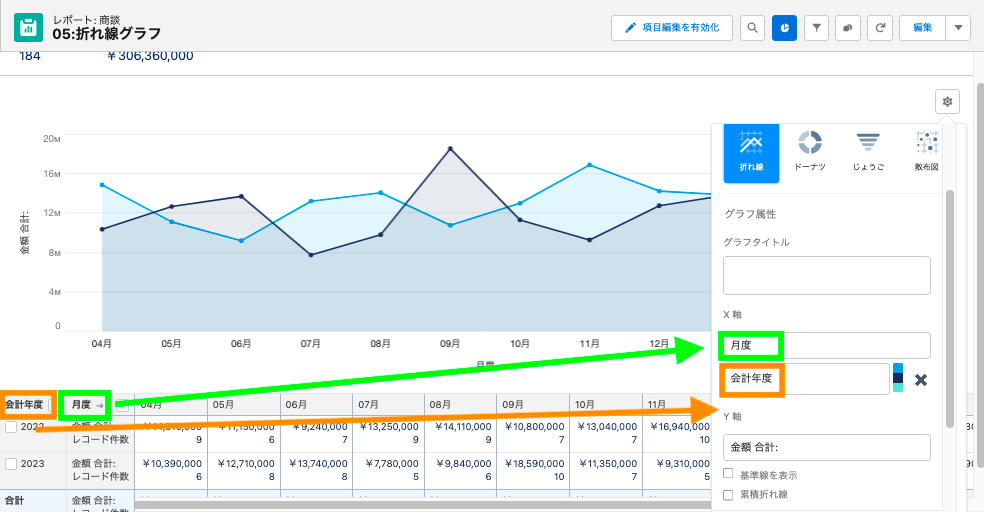Screen dimensions: 984x512
Task: Click the report app icon in header
Action: (28, 28)
